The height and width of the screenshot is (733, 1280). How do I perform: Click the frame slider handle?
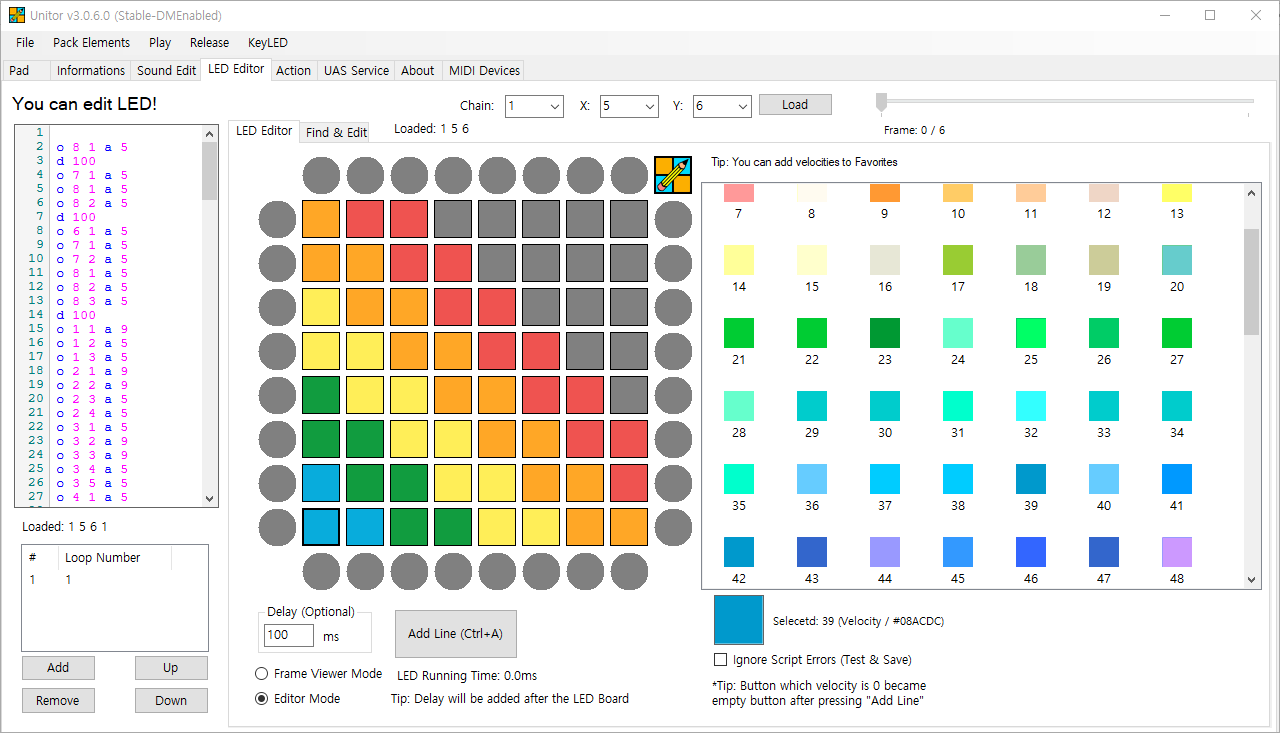[881, 102]
